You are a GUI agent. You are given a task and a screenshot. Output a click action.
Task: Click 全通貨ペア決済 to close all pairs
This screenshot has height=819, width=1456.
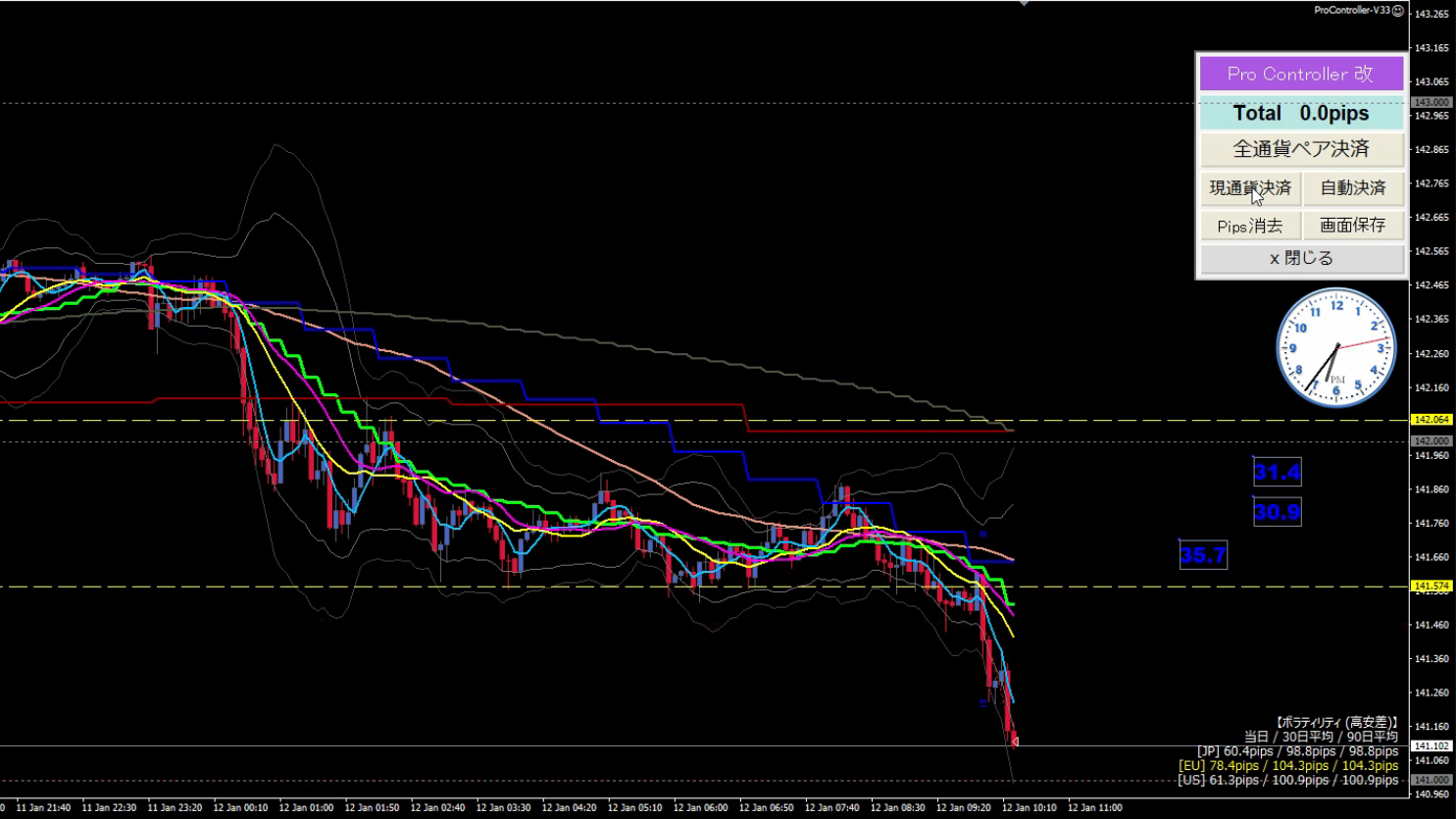1301,149
